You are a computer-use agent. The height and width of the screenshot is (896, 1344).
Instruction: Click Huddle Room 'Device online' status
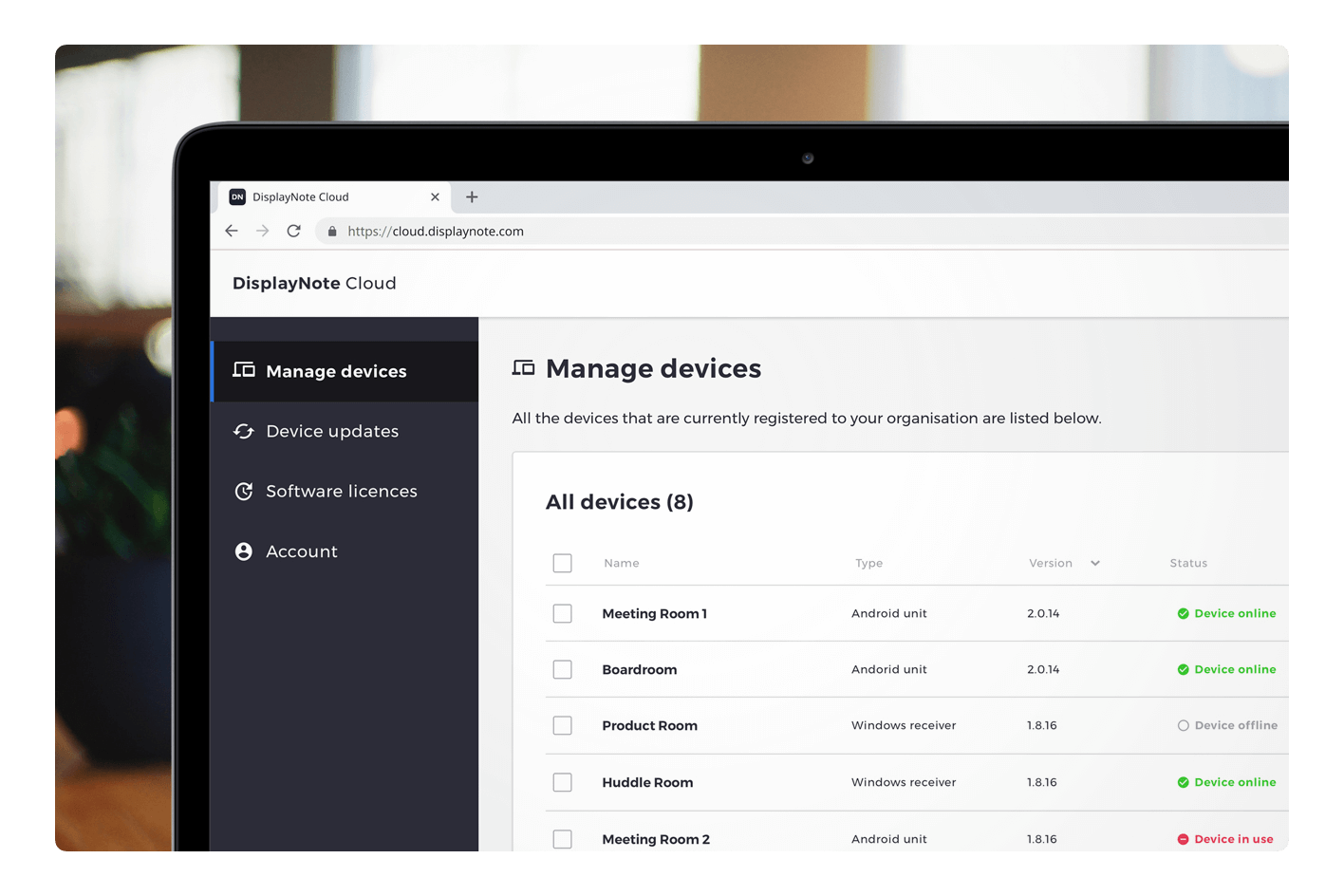tap(1236, 782)
